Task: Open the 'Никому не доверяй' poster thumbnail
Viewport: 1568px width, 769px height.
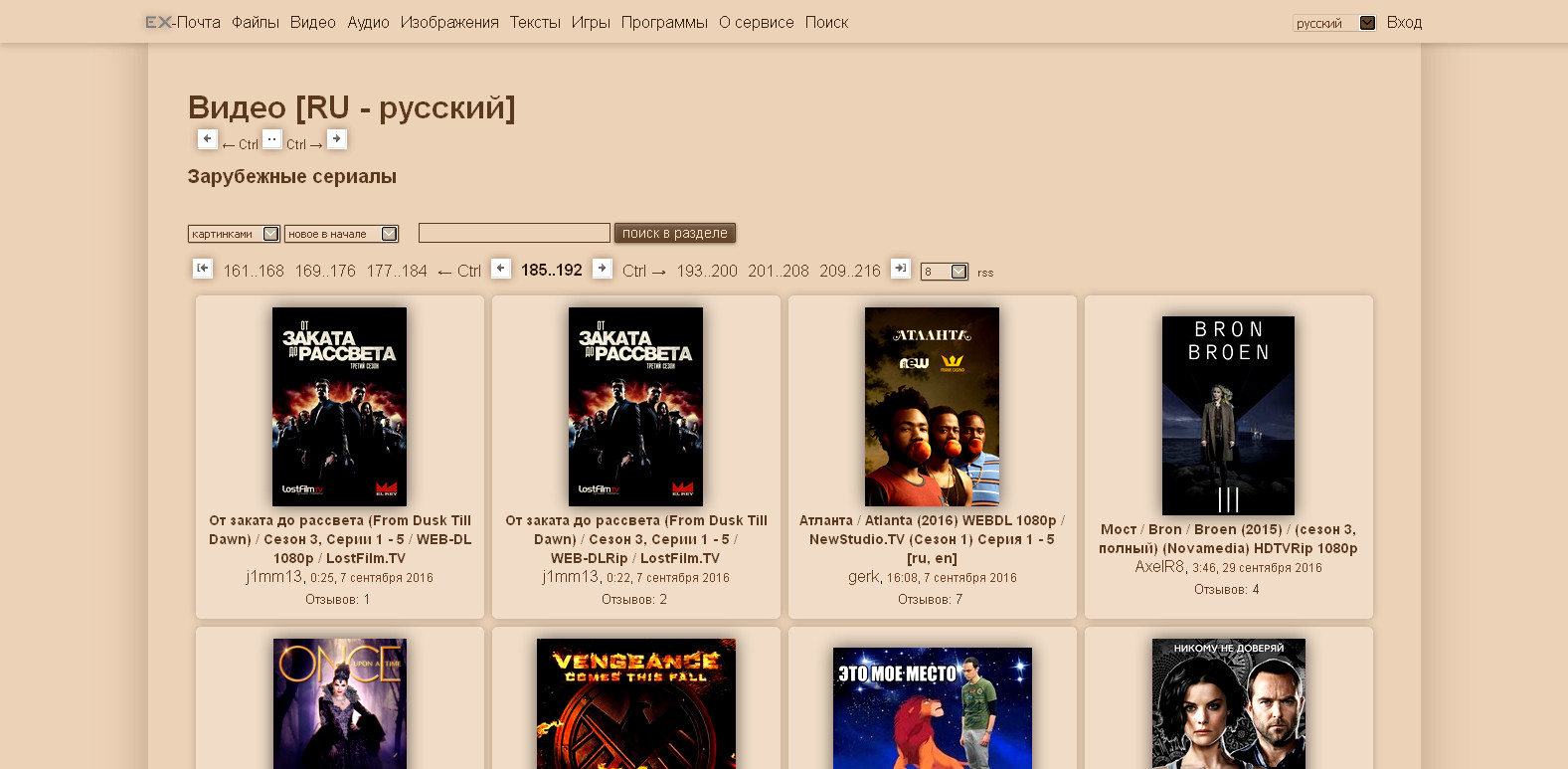Action: pyautogui.click(x=1229, y=703)
